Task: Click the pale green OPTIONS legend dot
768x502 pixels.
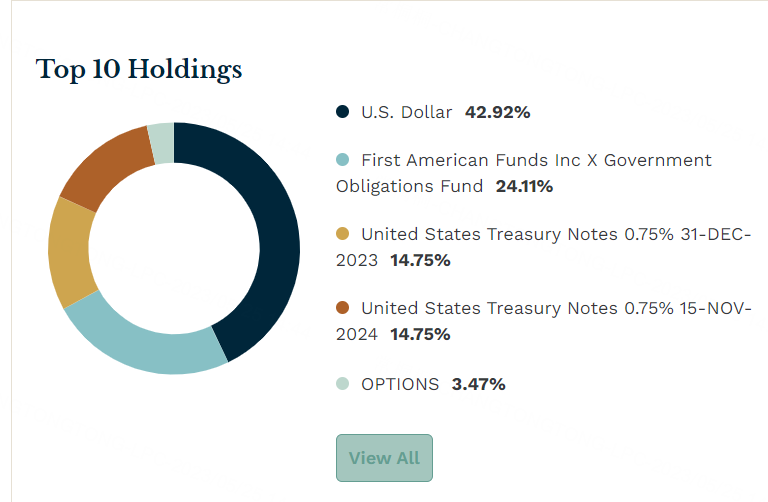Action: point(343,384)
